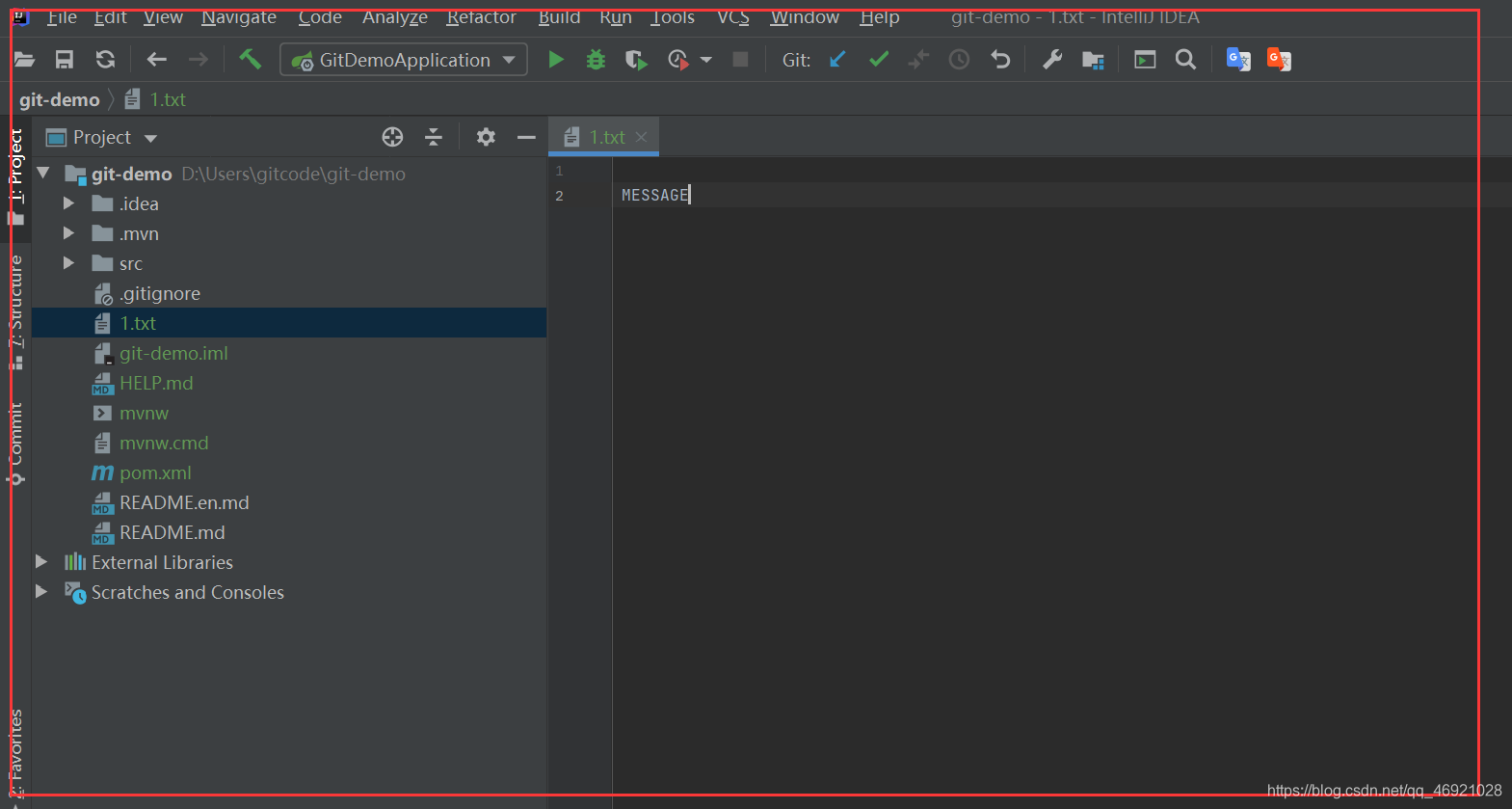Image resolution: width=1512 pixels, height=809 pixels.
Task: Click the Save All disk icon
Action: coord(65,60)
